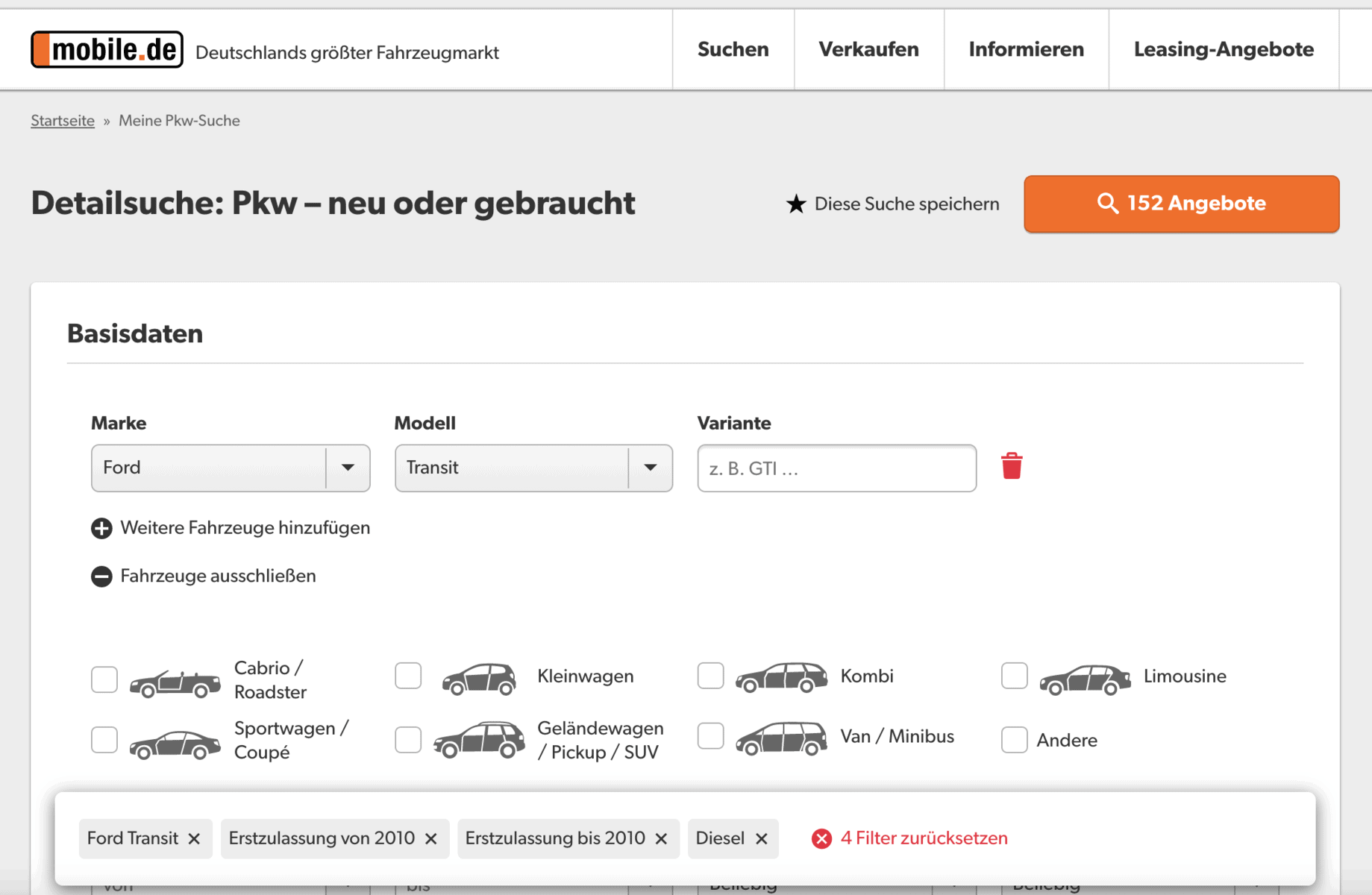Click the Startseite breadcrumb link
The image size is (1372, 895).
[63, 121]
